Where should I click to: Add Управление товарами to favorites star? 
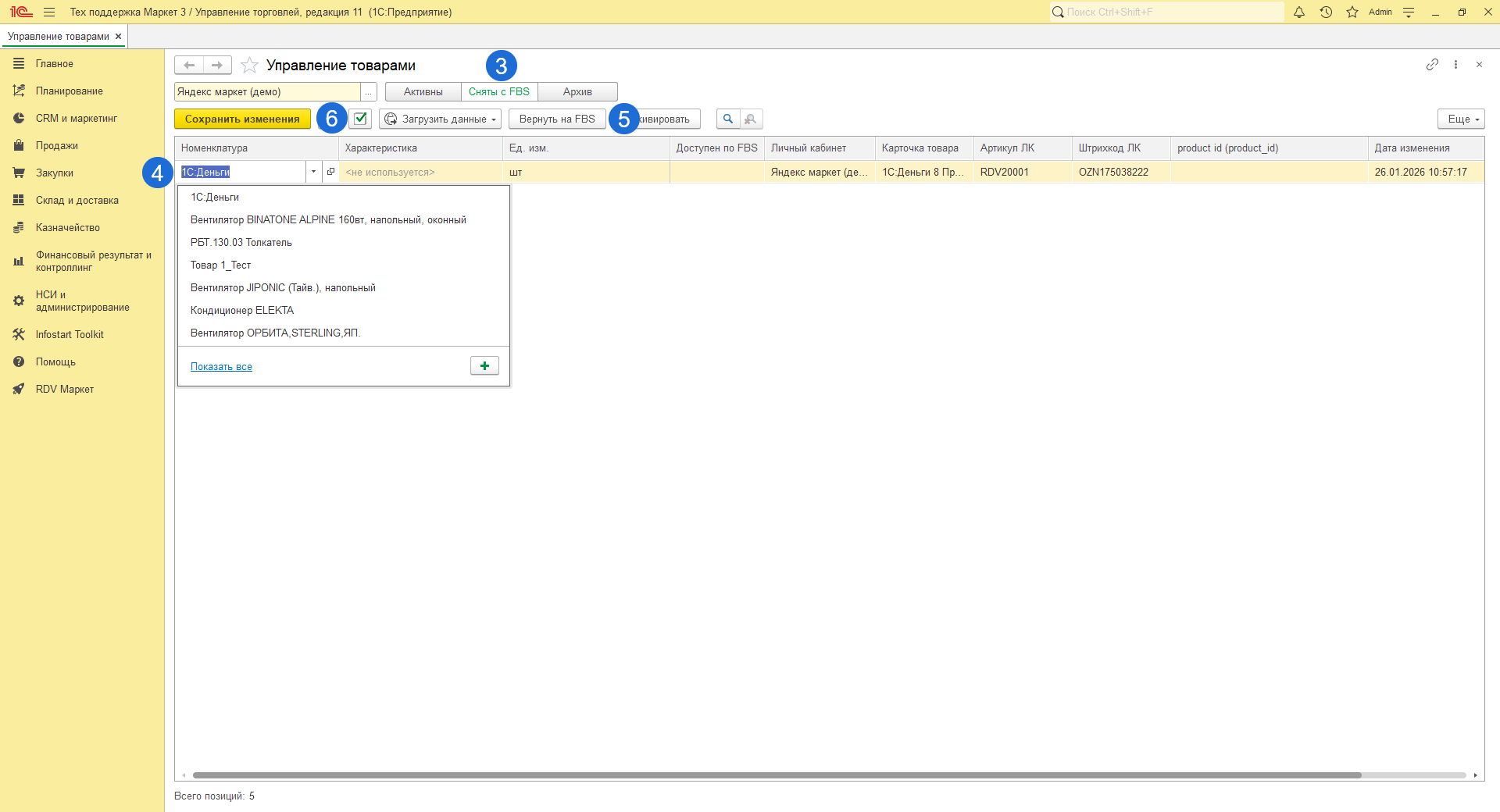point(249,65)
